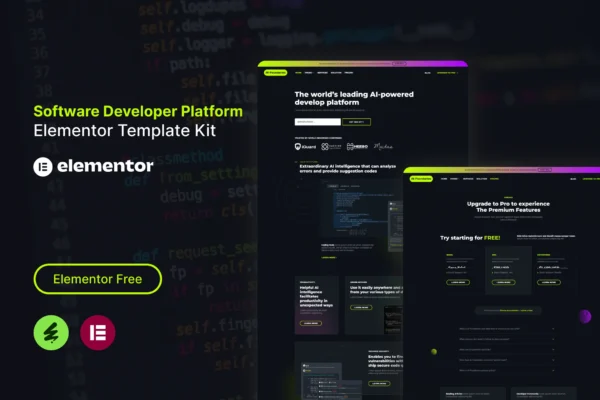Image resolution: width=600 pixels, height=400 pixels.
Task: Open PRICING in the left mockup navigation
Action: pyautogui.click(x=349, y=73)
